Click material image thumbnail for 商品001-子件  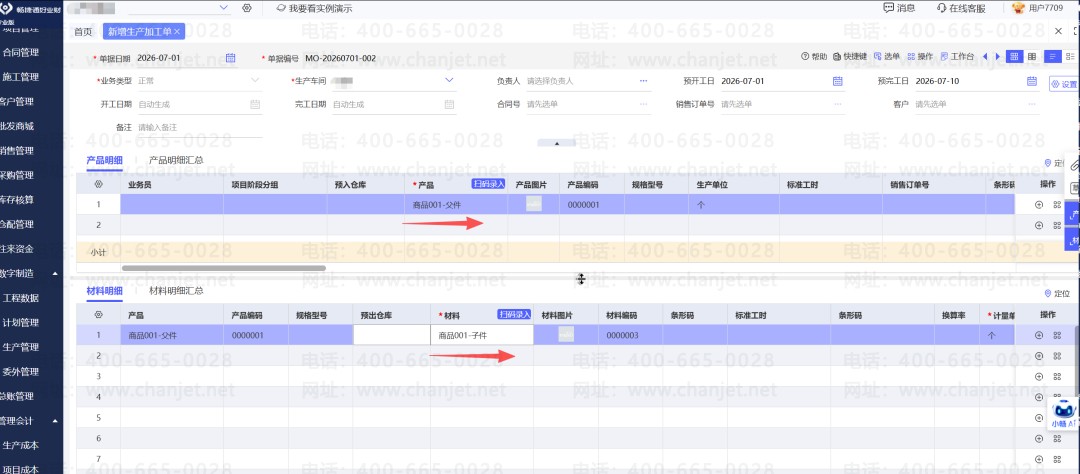566,335
